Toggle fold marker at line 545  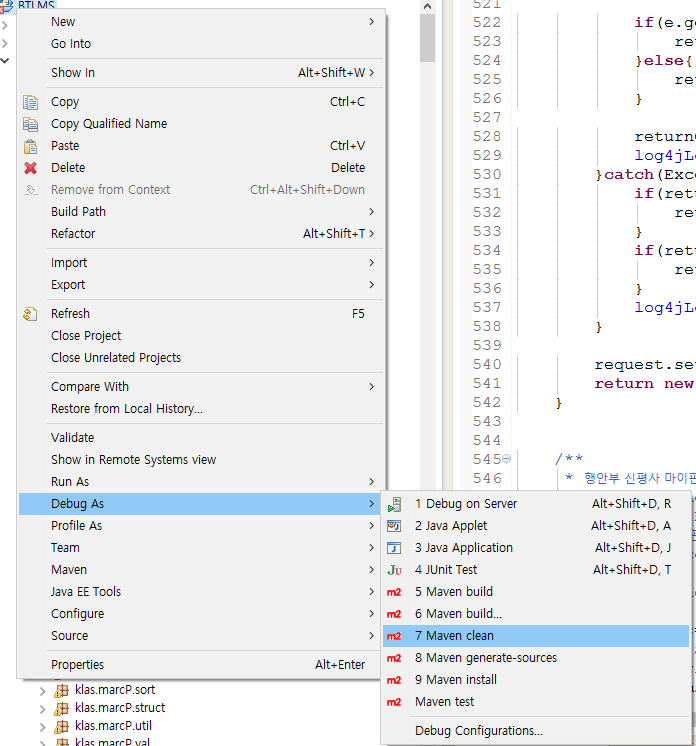507,459
